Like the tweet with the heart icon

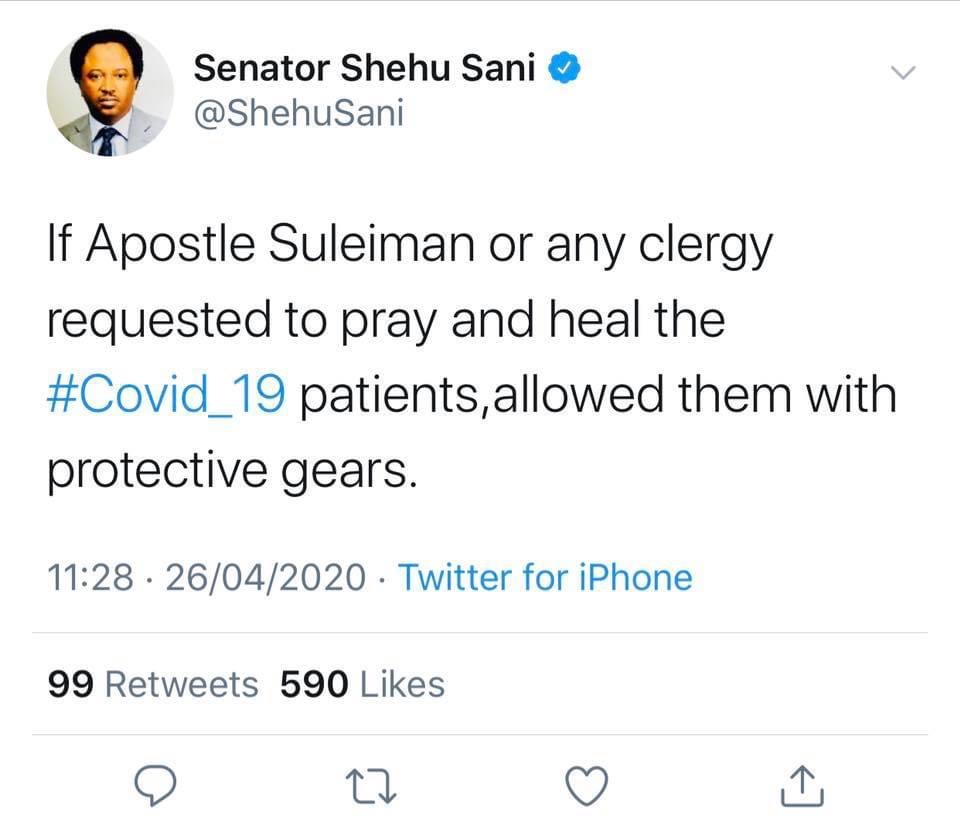pyautogui.click(x=586, y=785)
